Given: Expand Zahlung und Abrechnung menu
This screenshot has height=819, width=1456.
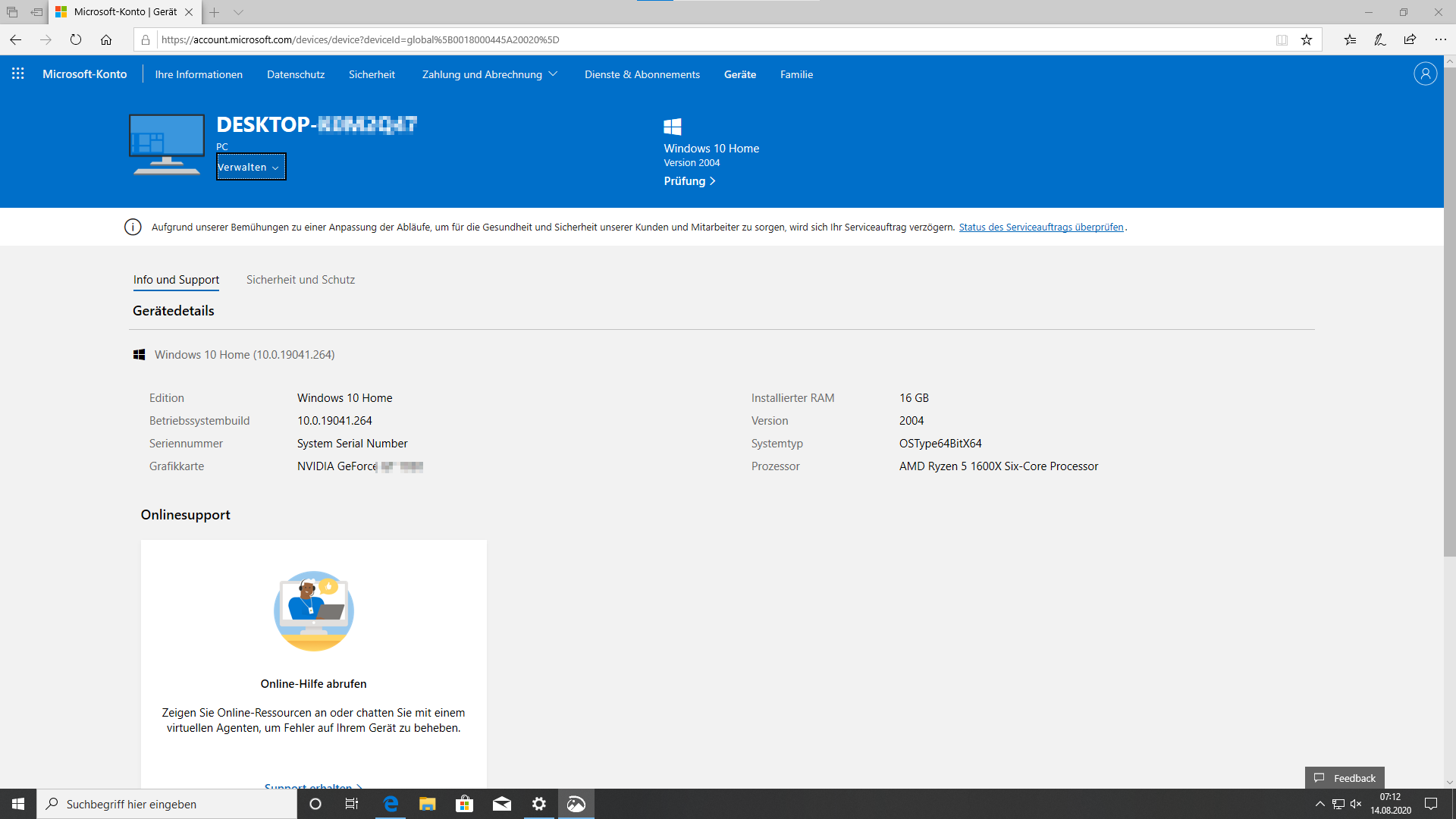Looking at the screenshot, I should [490, 74].
